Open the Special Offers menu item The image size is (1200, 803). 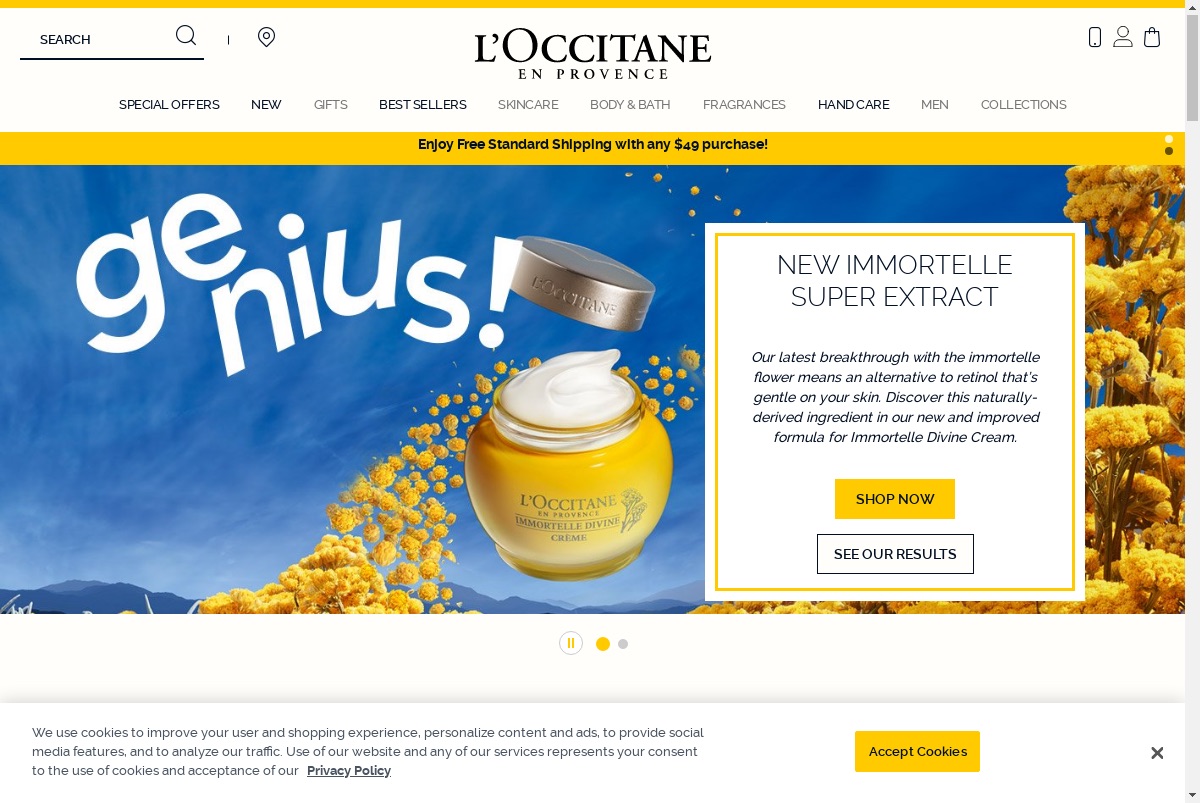coord(169,104)
